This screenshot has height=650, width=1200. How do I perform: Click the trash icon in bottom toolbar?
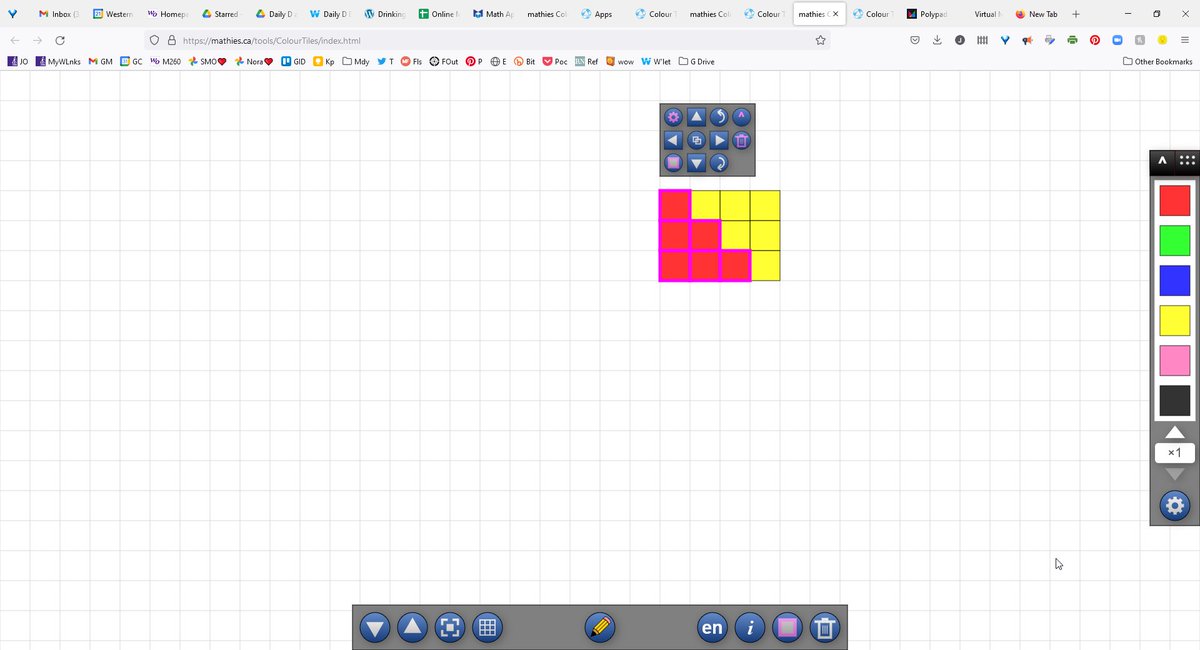pyautogui.click(x=825, y=628)
